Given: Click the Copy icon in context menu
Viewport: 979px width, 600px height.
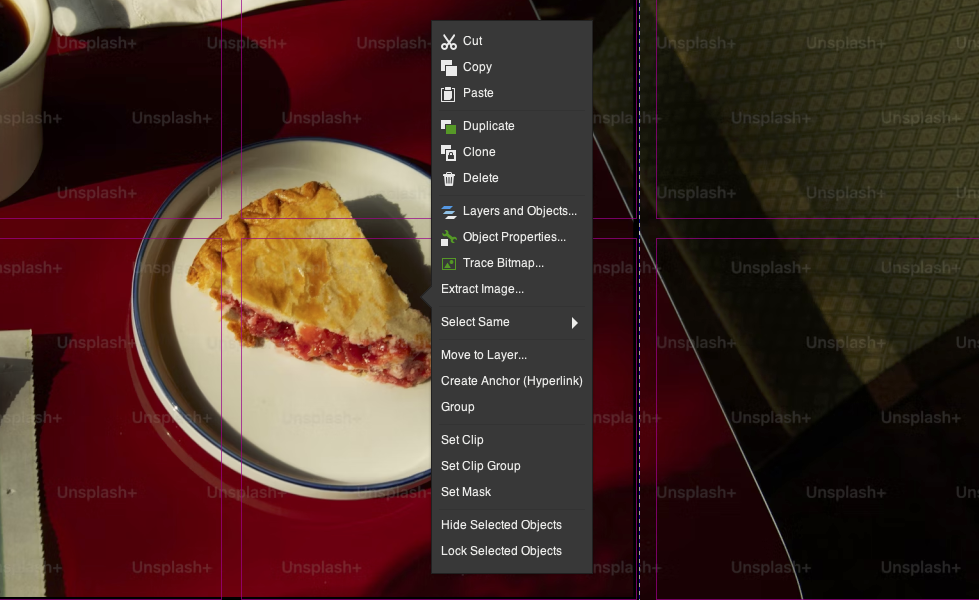Looking at the screenshot, I should point(448,67).
